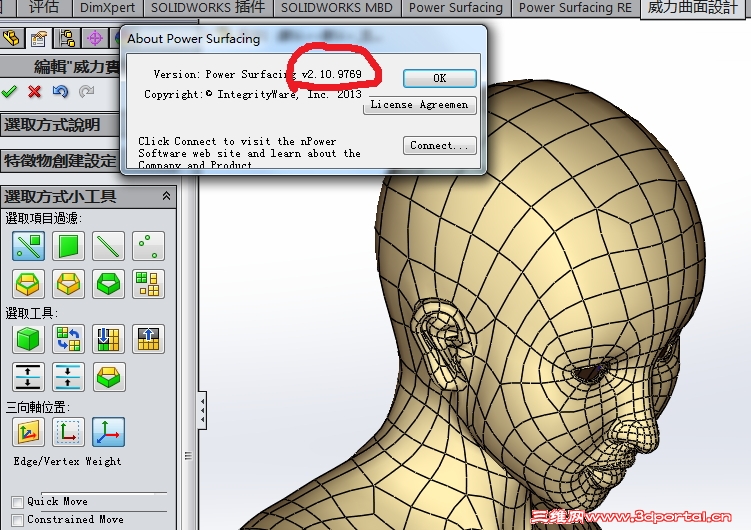Click the About Power Surfacing title bar
The image size is (751, 530).
(304, 39)
